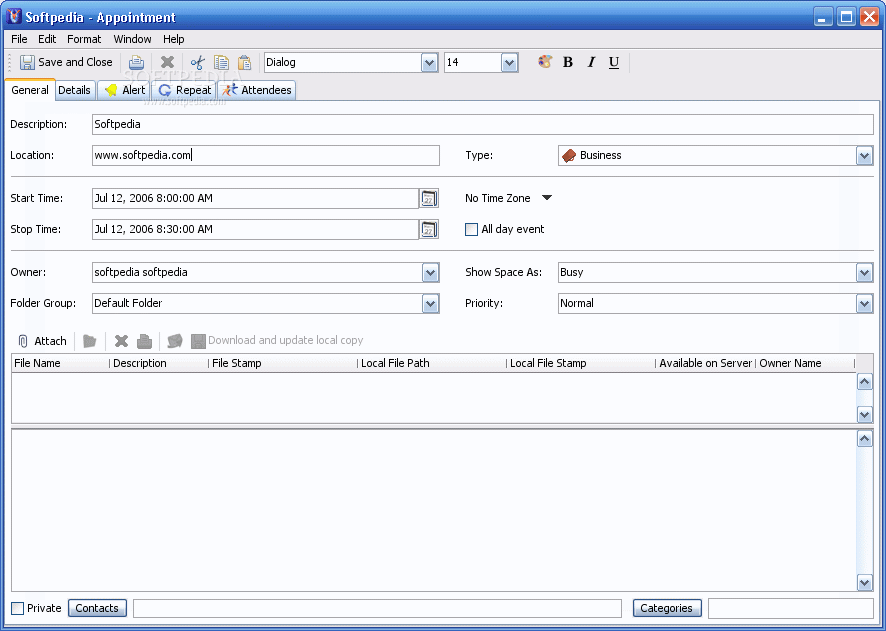
Task: Click the Delete X icon in the top toolbar
Action: click(x=167, y=62)
